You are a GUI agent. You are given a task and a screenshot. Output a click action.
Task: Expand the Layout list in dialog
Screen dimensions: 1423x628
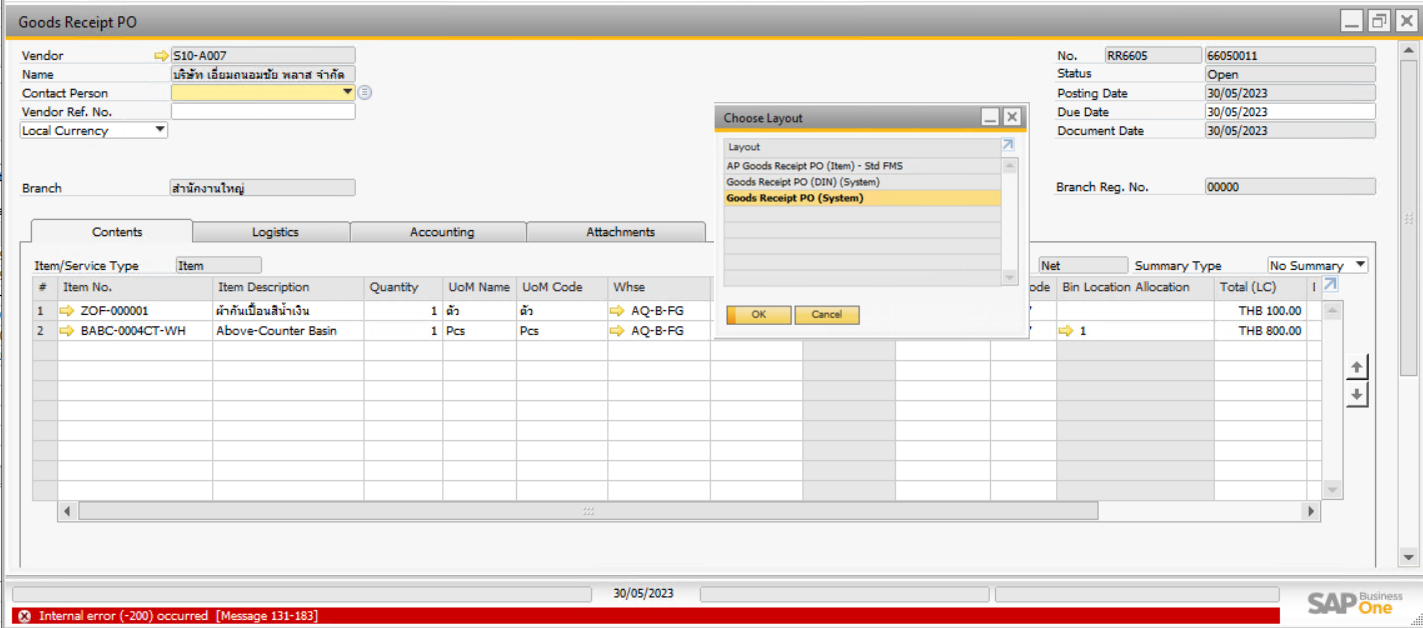point(1008,146)
